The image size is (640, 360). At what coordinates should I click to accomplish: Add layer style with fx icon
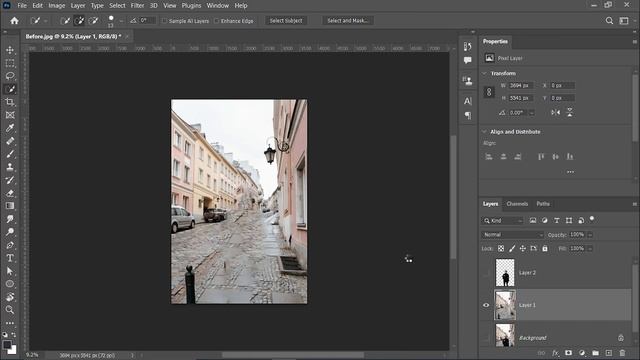point(555,353)
